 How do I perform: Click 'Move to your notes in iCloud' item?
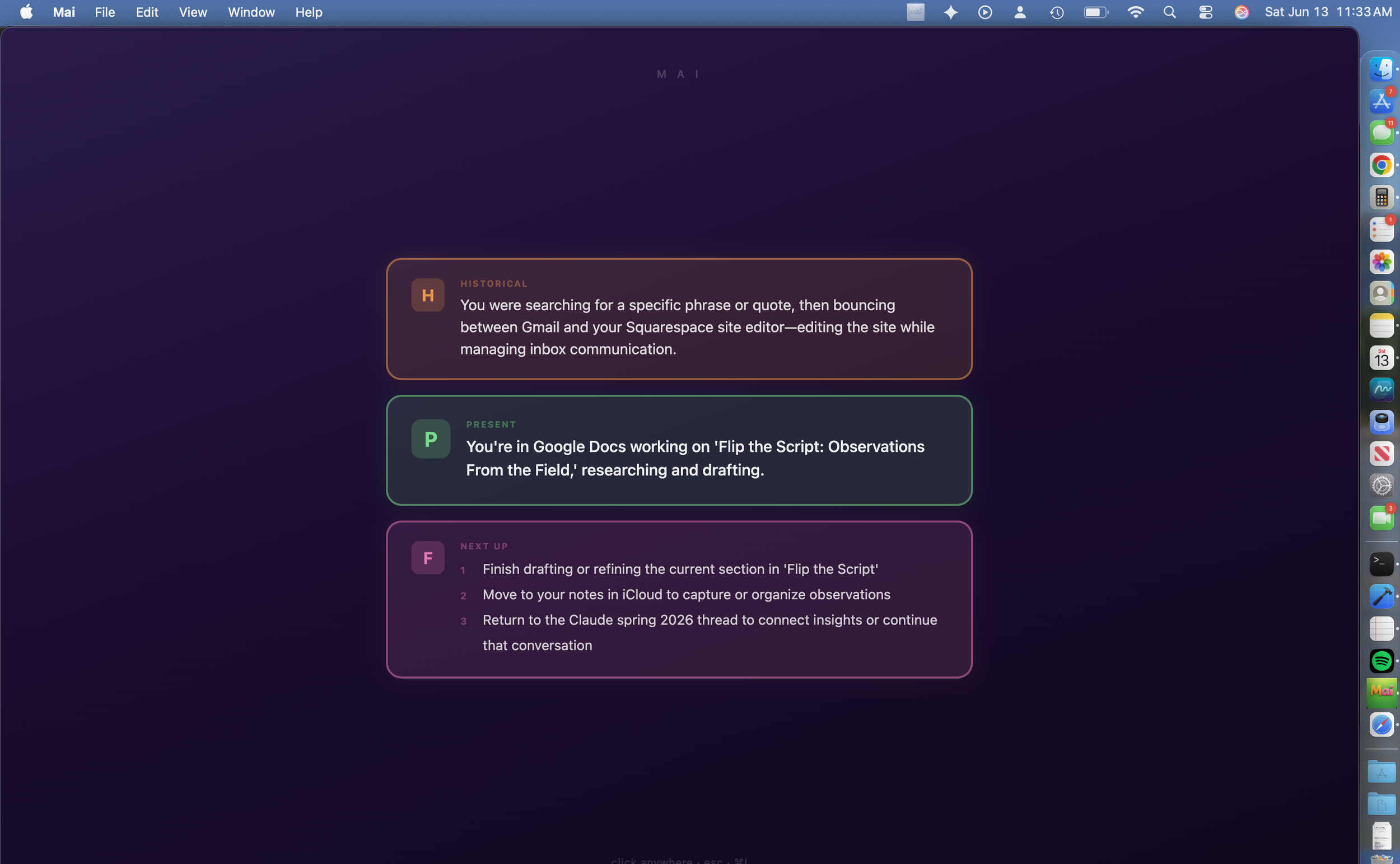[687, 594]
